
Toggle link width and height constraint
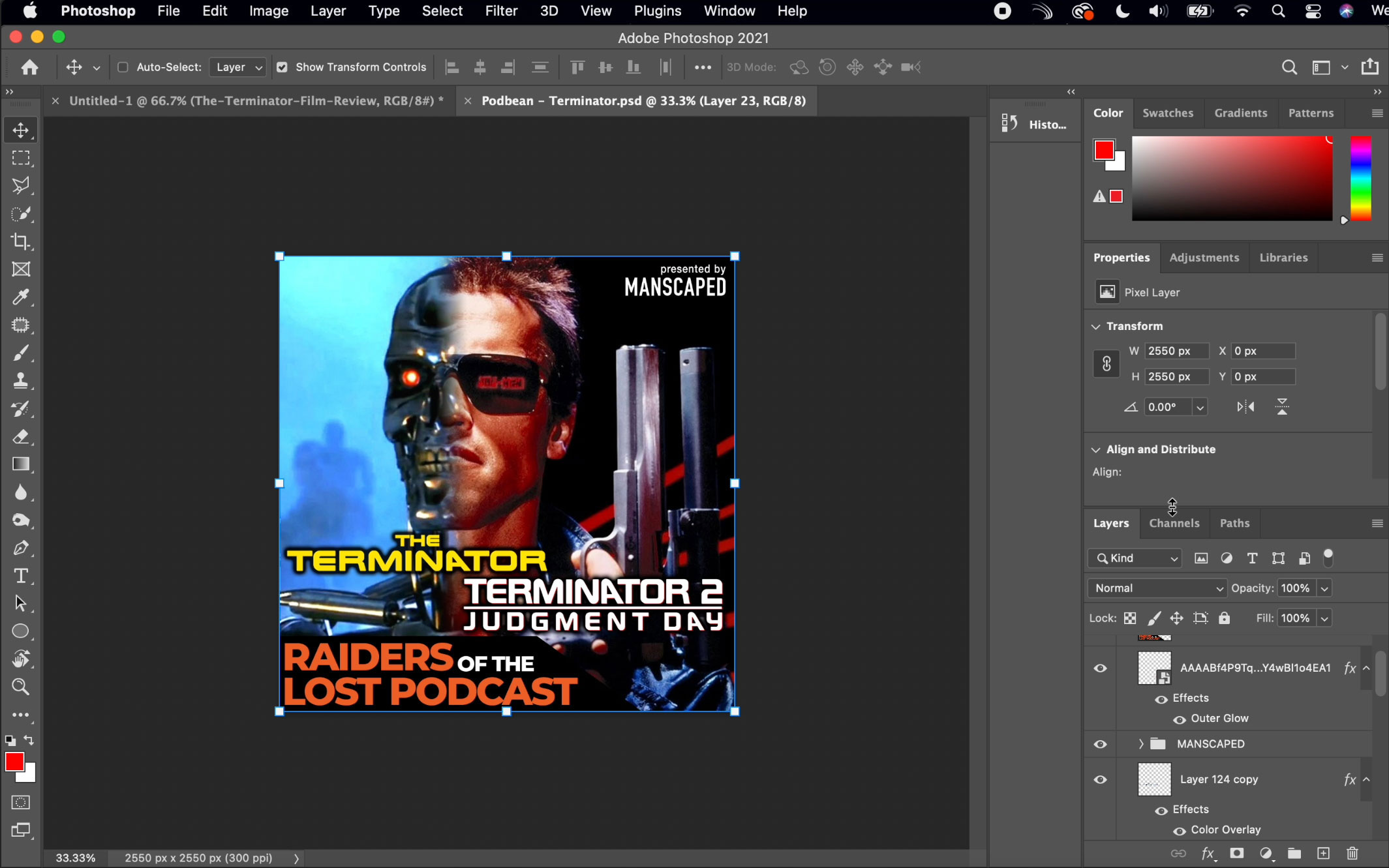tap(1107, 363)
